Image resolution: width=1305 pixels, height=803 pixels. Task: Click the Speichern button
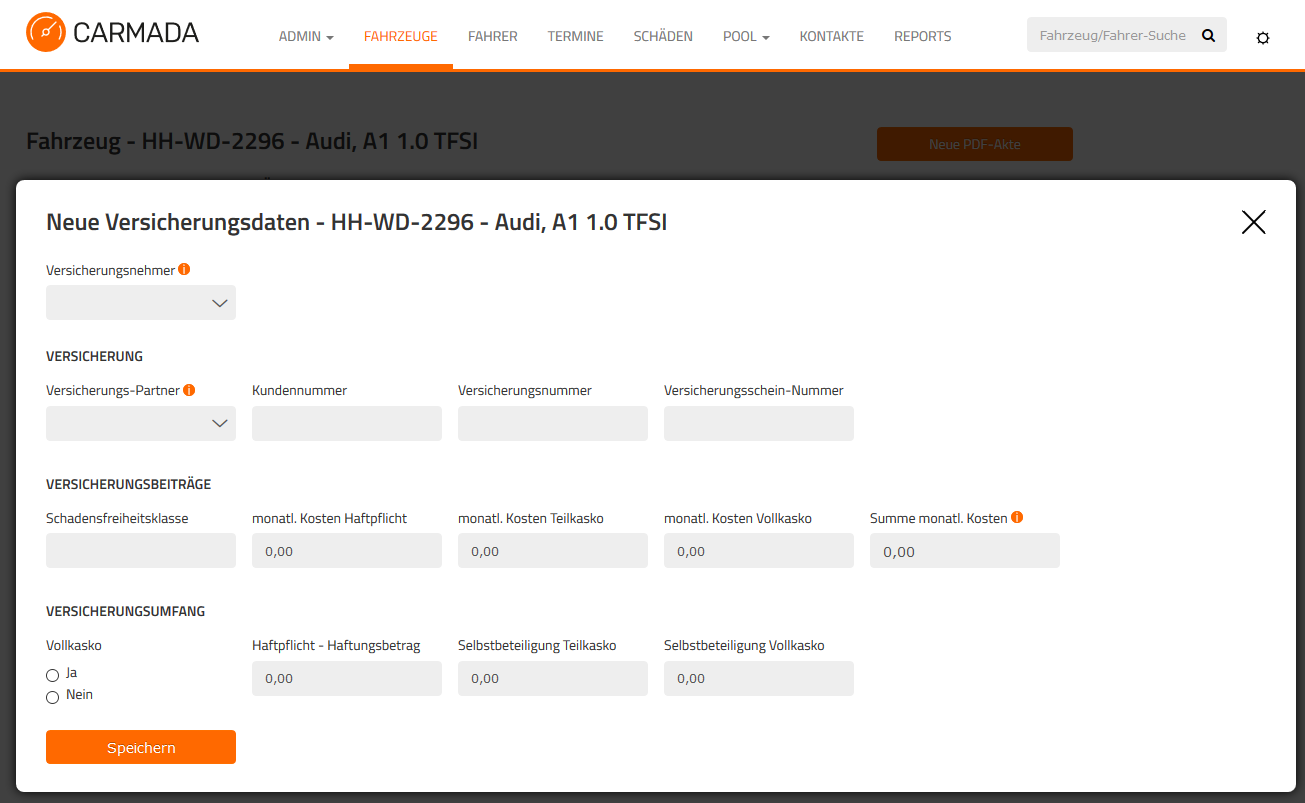tap(141, 747)
